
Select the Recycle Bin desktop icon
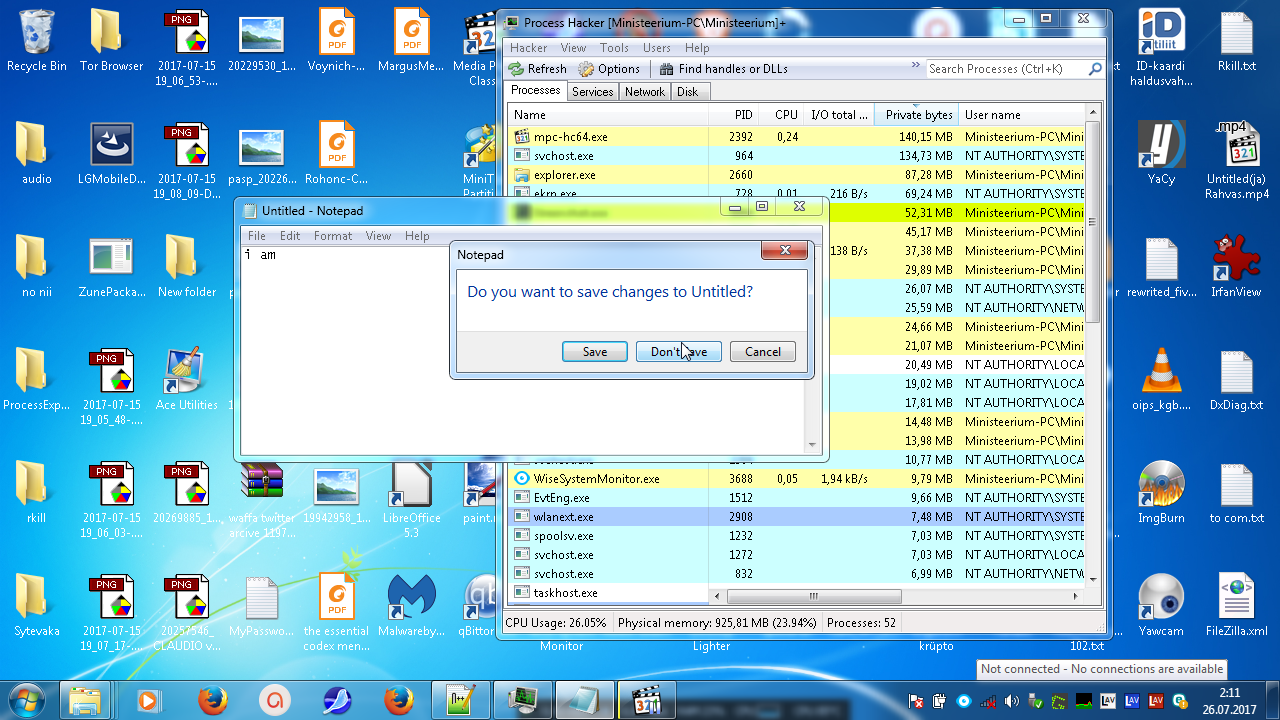pyautogui.click(x=37, y=42)
